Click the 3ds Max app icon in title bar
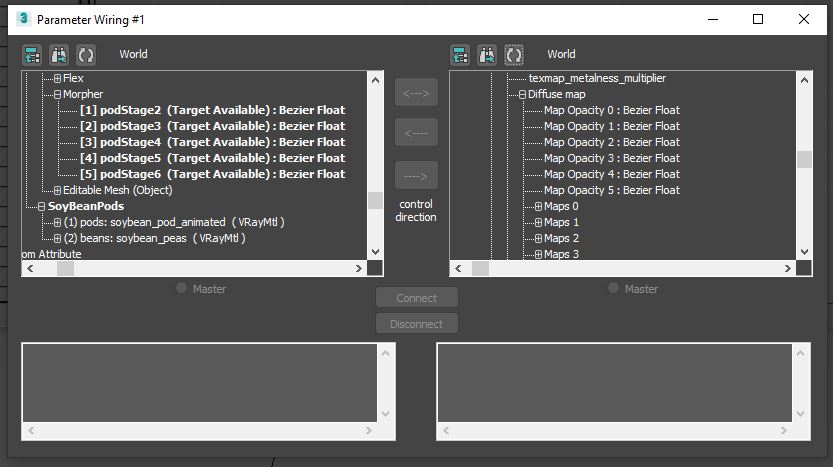This screenshot has width=833, height=467. click(23, 19)
